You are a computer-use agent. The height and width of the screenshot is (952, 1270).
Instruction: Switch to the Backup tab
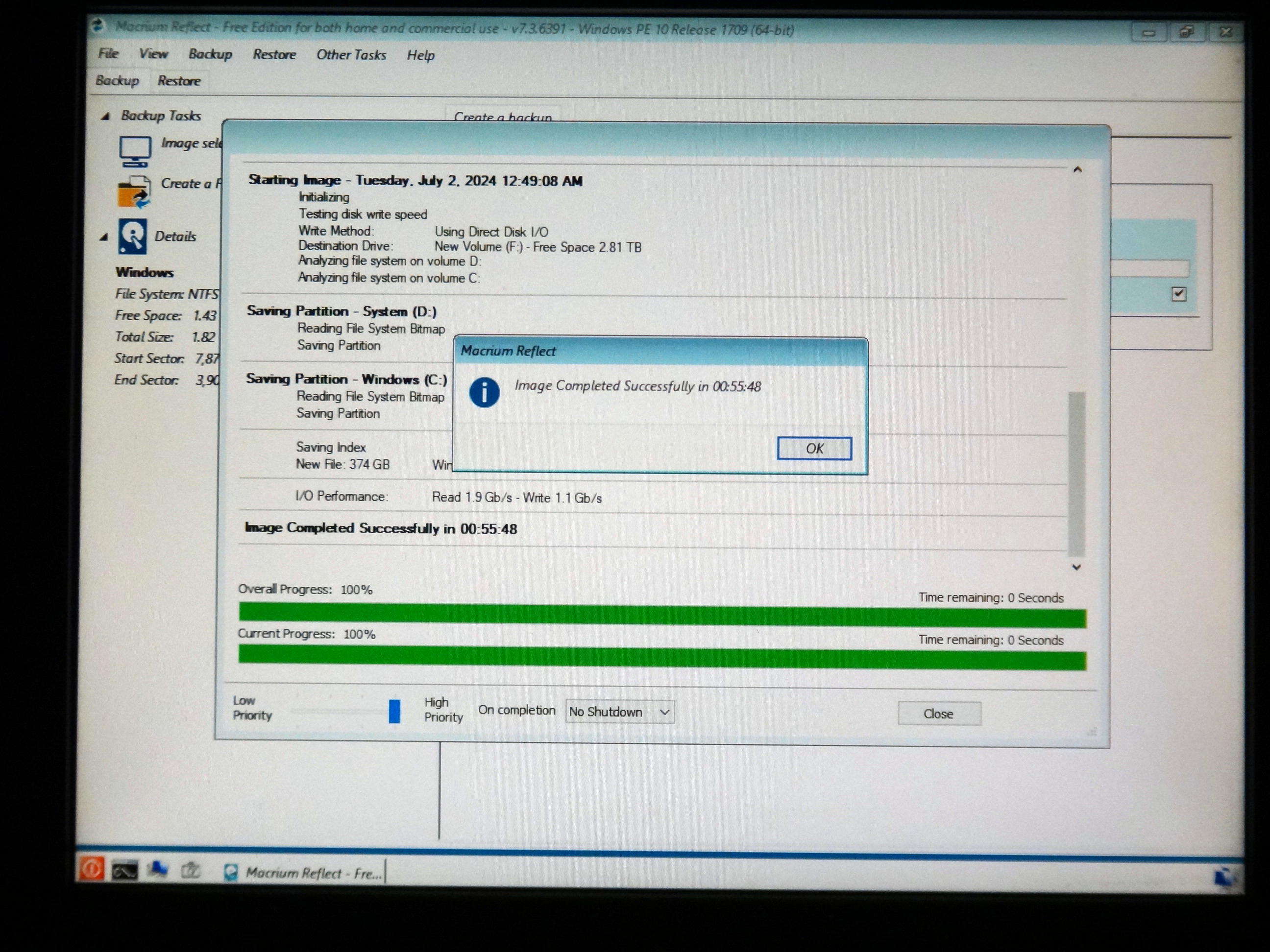tap(118, 80)
